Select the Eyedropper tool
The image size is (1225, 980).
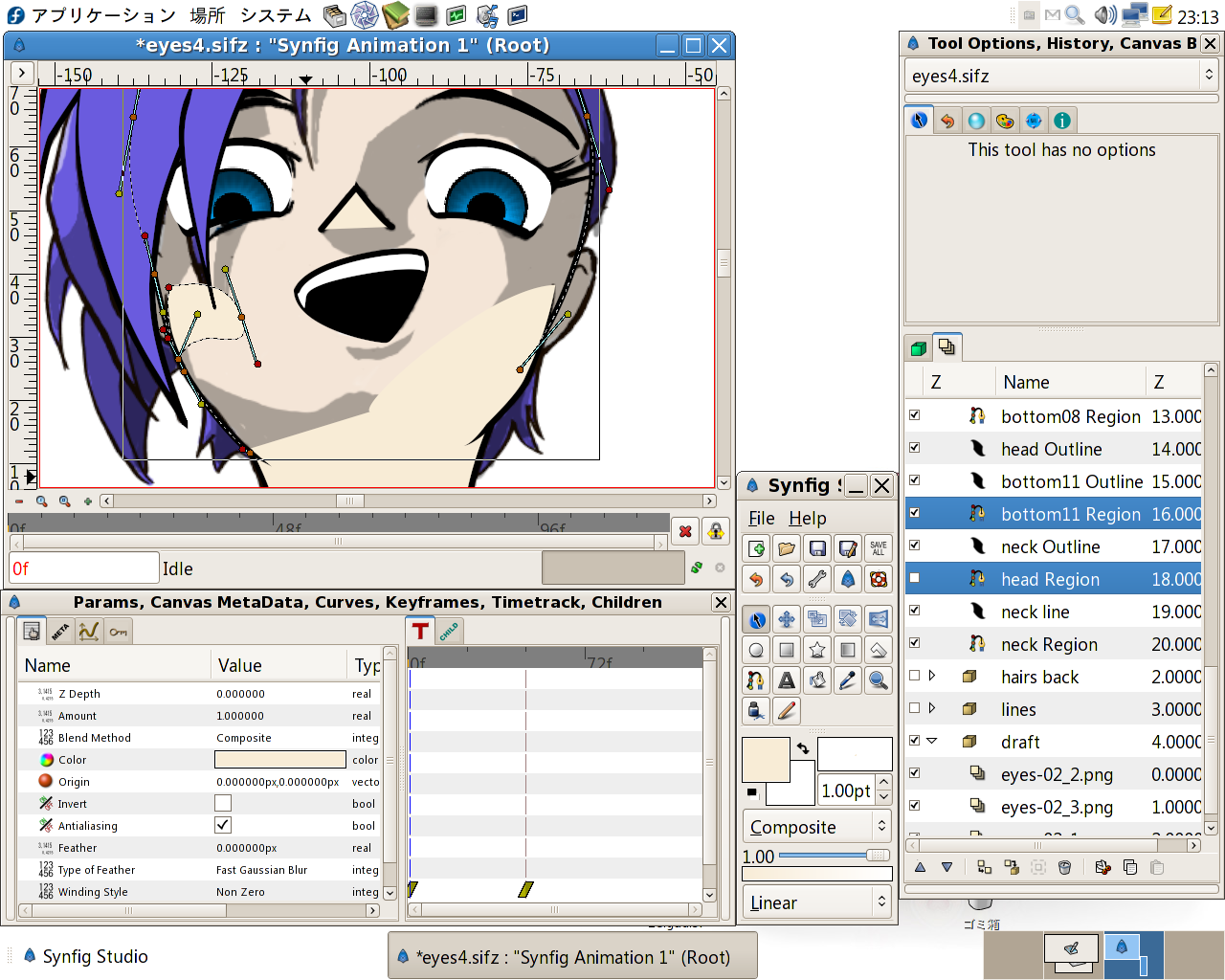tap(848, 680)
